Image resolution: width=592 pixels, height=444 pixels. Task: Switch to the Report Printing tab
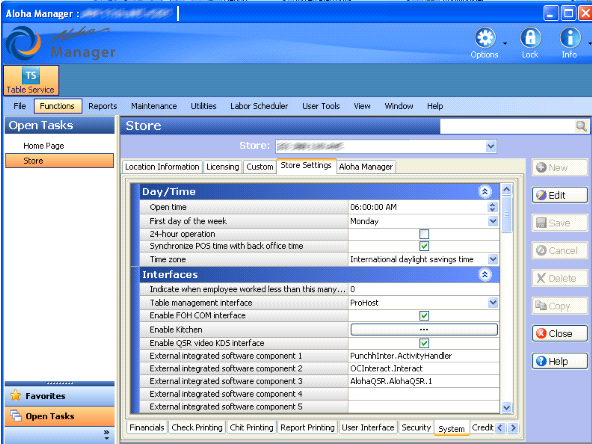(x=307, y=427)
